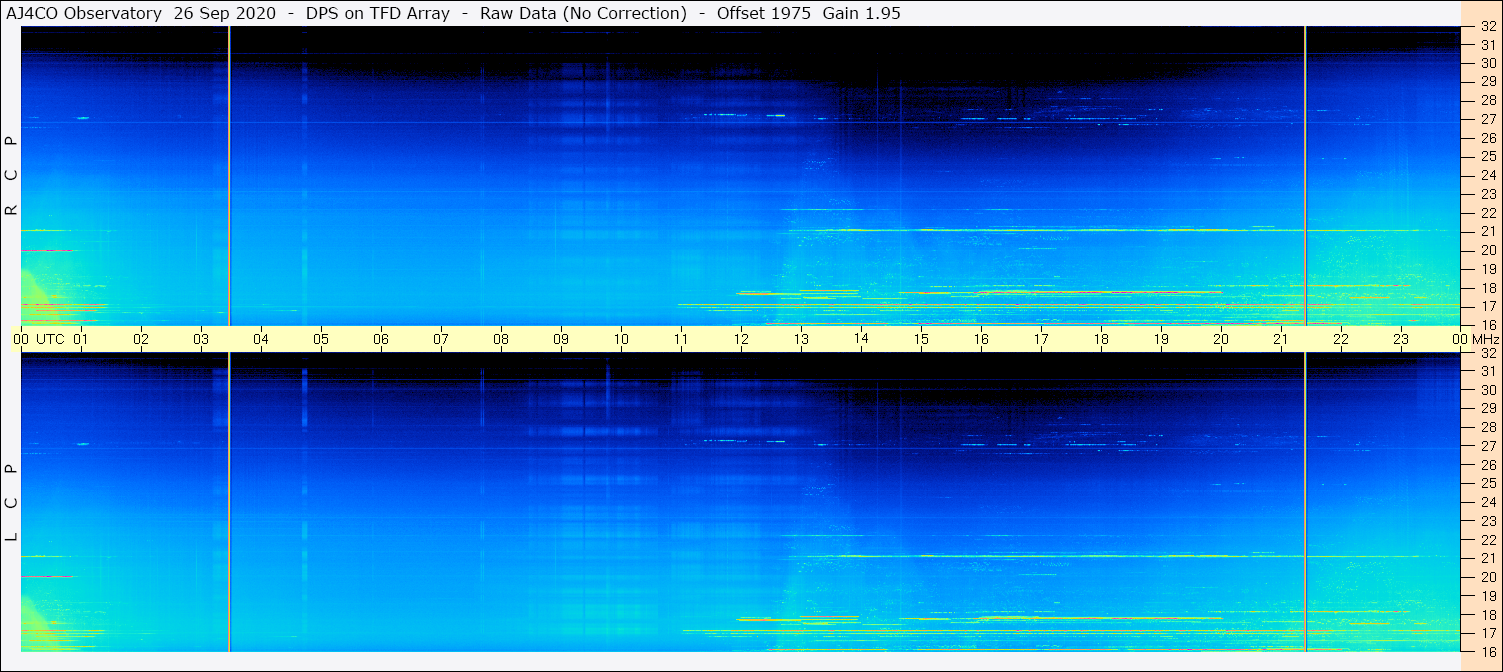The width and height of the screenshot is (1503, 672).
Task: Click 21 MHz on the RCP frequency scale
Action: pos(1487,231)
